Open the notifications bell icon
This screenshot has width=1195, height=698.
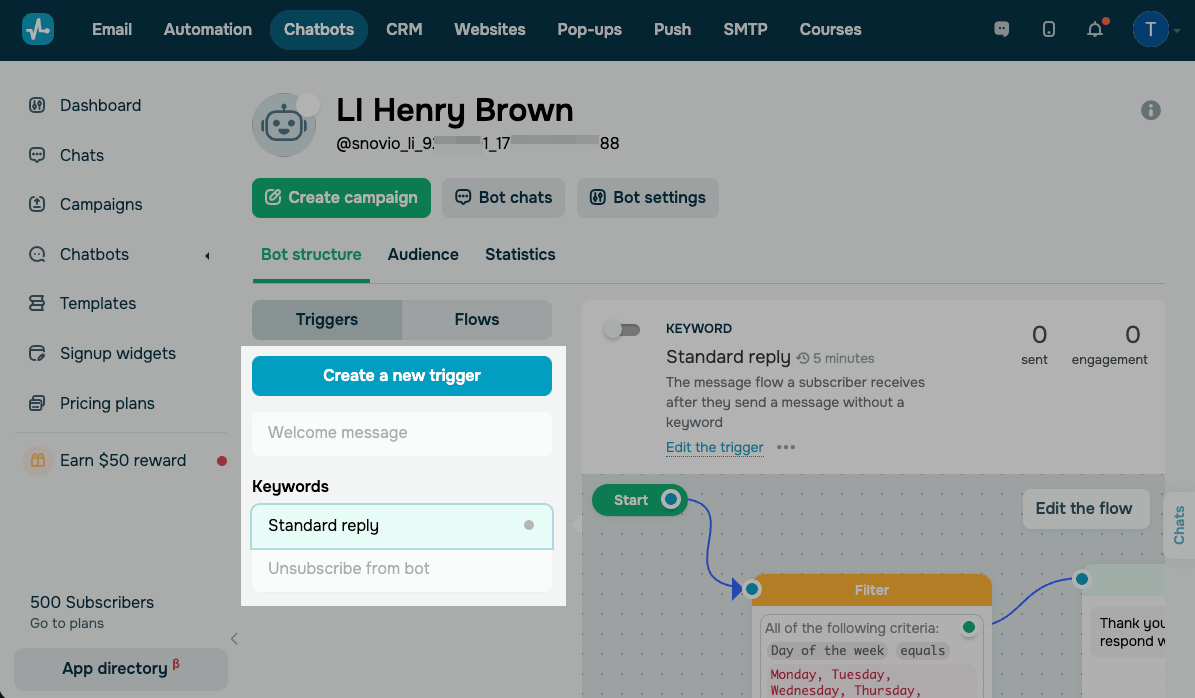tap(1094, 30)
